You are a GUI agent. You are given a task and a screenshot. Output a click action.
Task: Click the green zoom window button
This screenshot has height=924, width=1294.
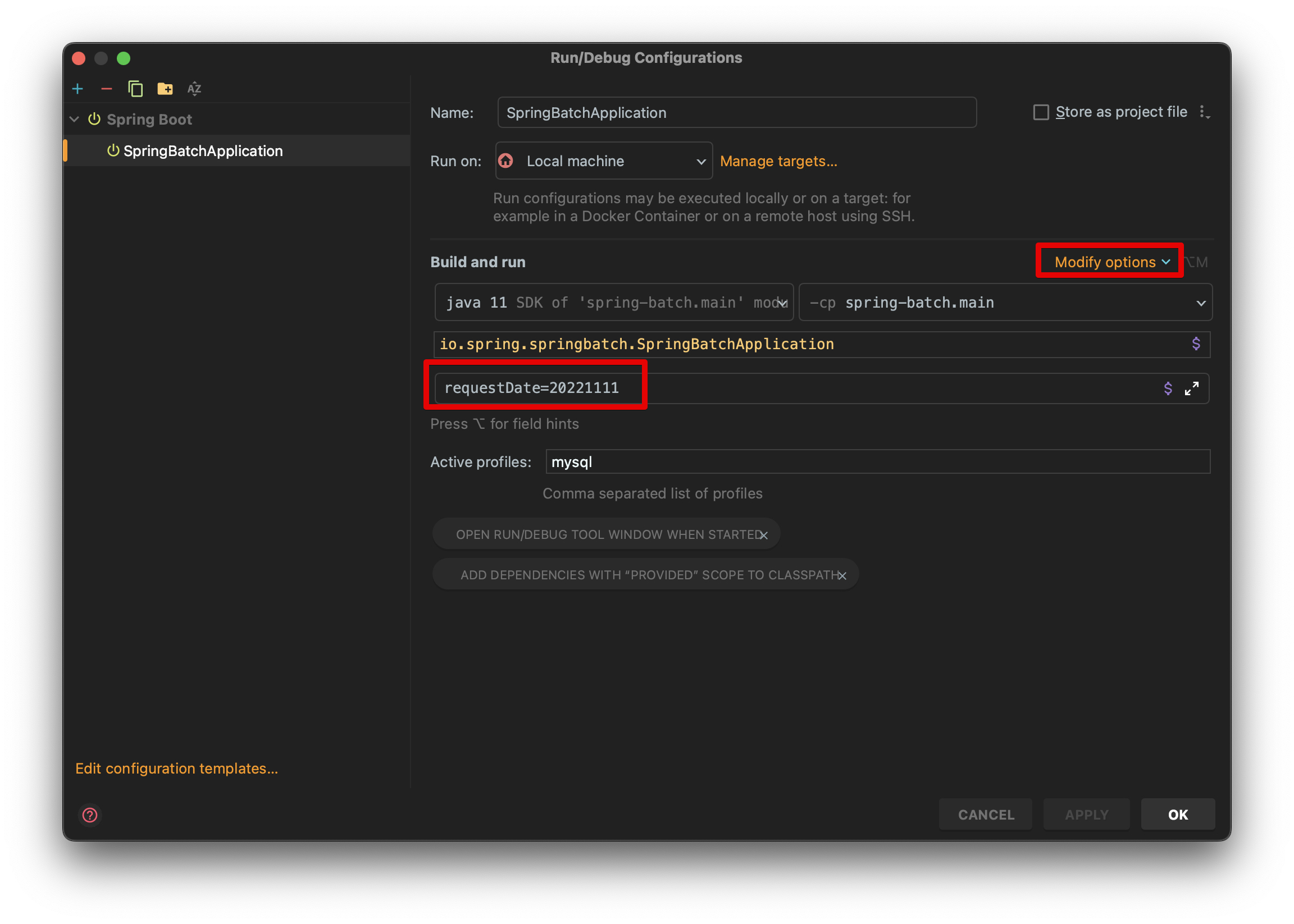(x=124, y=58)
